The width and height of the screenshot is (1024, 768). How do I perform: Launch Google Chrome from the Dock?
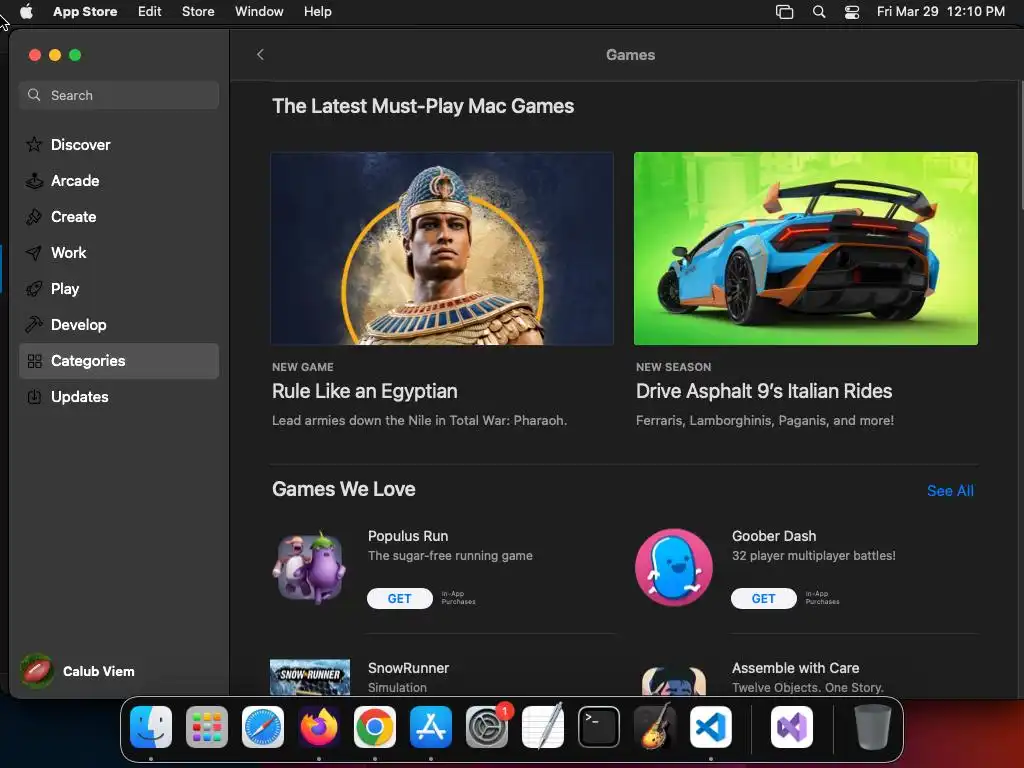pos(375,727)
